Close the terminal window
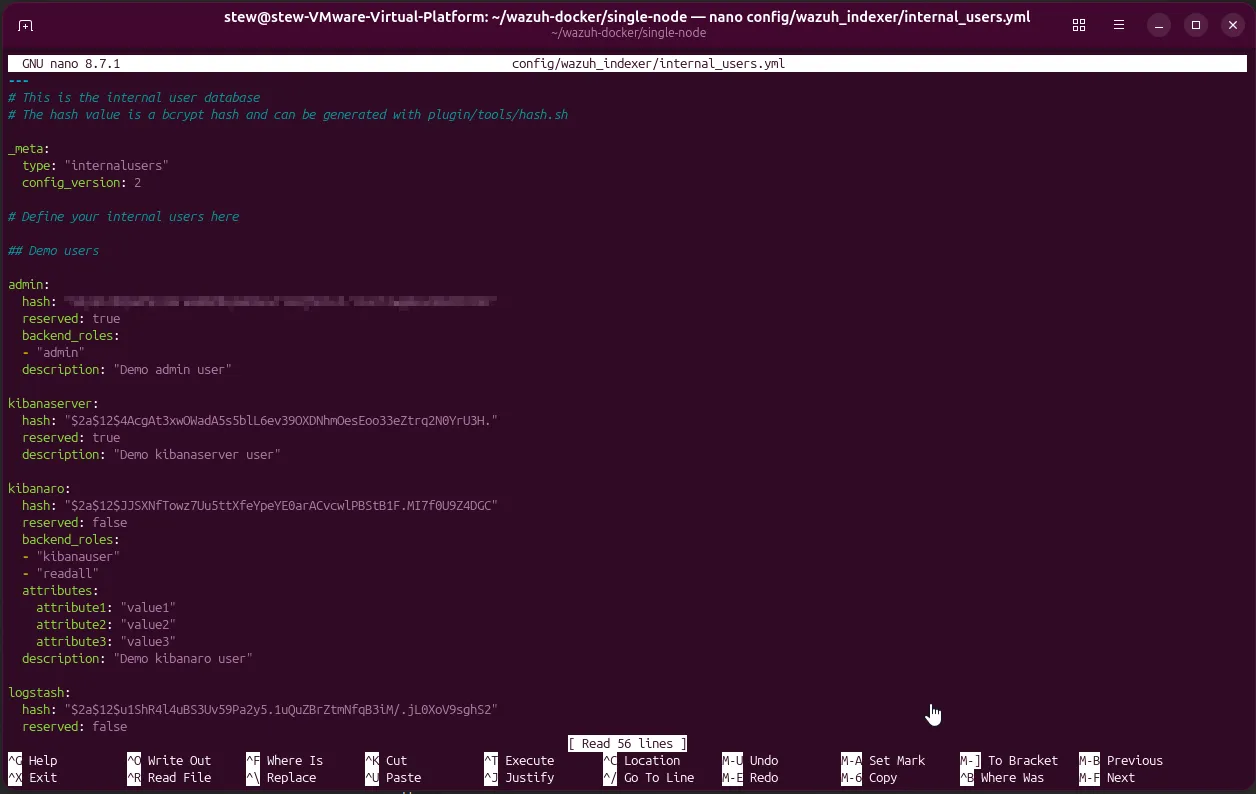The width and height of the screenshot is (1256, 794). click(x=1231, y=25)
